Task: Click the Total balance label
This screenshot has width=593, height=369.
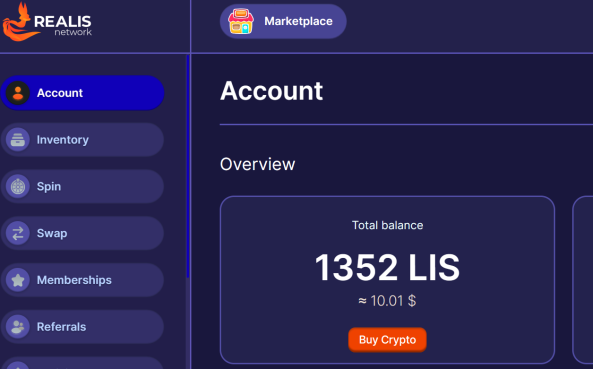Action: pyautogui.click(x=387, y=225)
